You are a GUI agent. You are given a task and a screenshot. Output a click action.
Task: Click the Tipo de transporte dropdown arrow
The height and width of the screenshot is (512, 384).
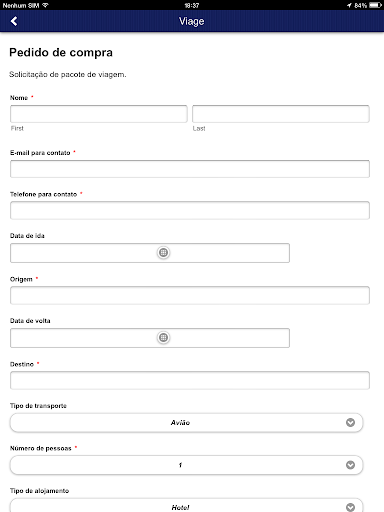350,423
